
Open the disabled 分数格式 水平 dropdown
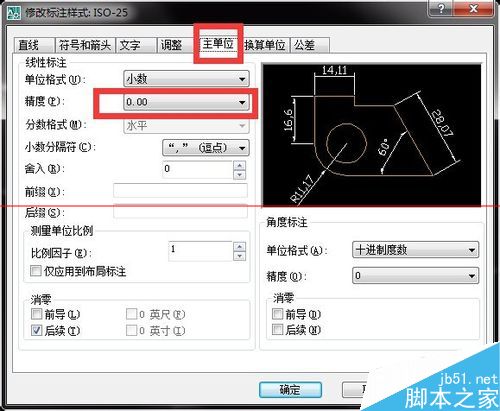coord(186,126)
